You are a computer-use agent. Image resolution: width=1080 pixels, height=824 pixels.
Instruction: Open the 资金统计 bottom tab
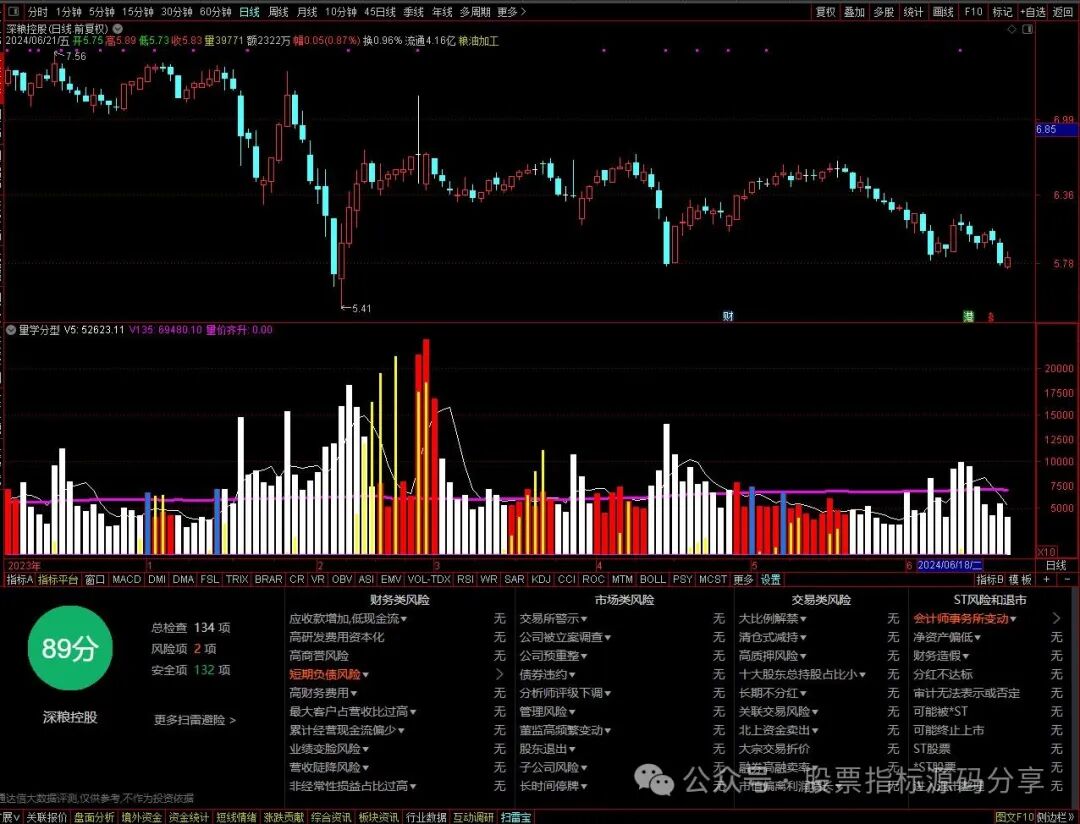(189, 817)
